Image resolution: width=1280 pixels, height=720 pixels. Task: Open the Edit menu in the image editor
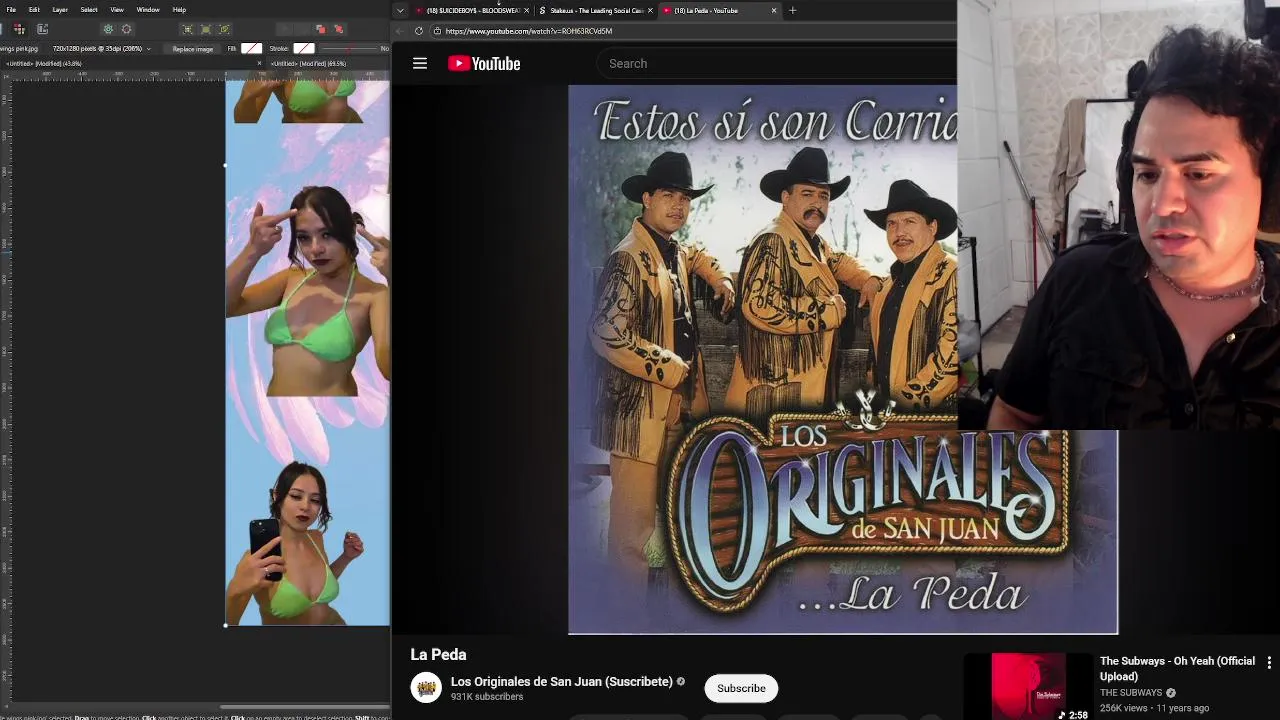tap(34, 10)
